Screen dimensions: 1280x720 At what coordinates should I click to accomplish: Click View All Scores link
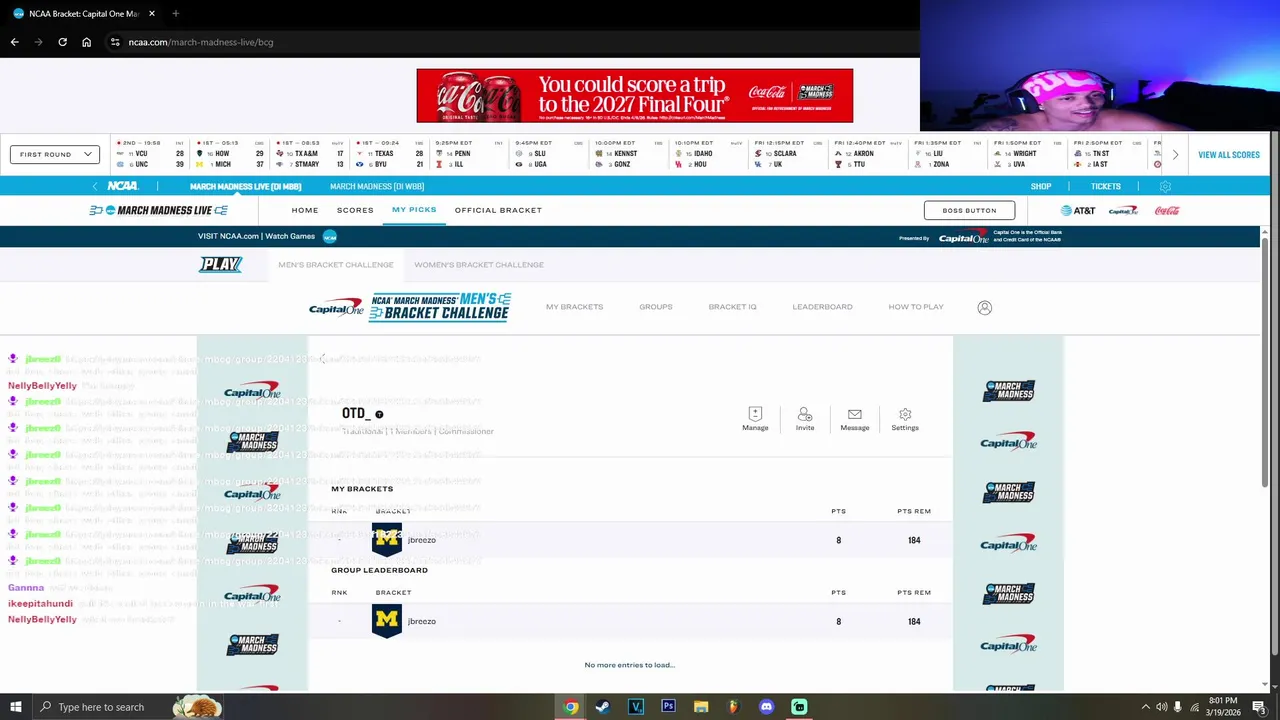click(x=1229, y=155)
